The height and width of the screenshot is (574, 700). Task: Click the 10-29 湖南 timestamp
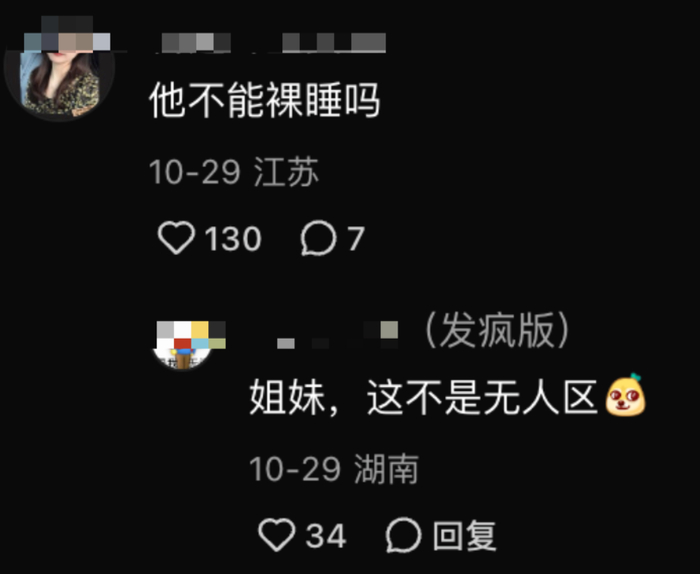tap(334, 469)
